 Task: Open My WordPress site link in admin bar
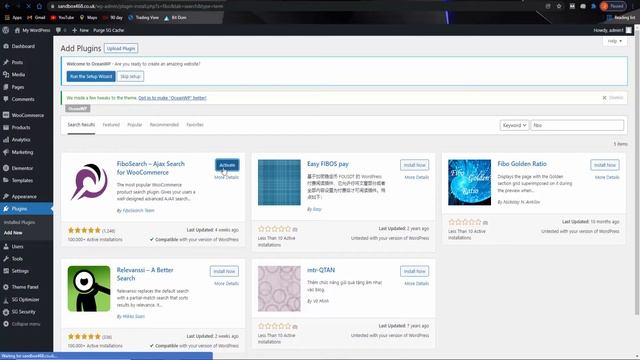coord(32,30)
